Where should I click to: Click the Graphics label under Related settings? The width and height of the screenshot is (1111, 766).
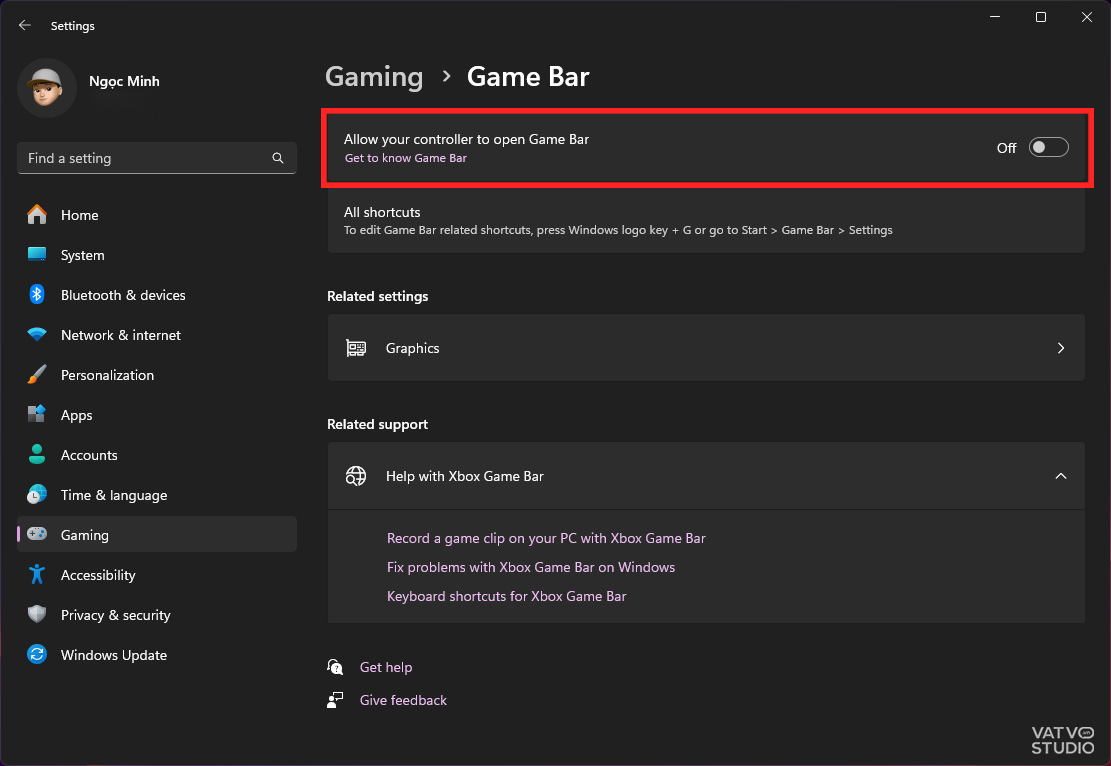point(412,348)
